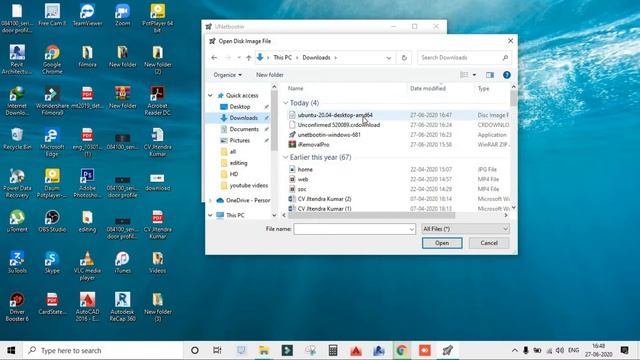Viewport: 640px width, 360px height.
Task: Click the Help icon in the dialog
Action: click(x=507, y=75)
